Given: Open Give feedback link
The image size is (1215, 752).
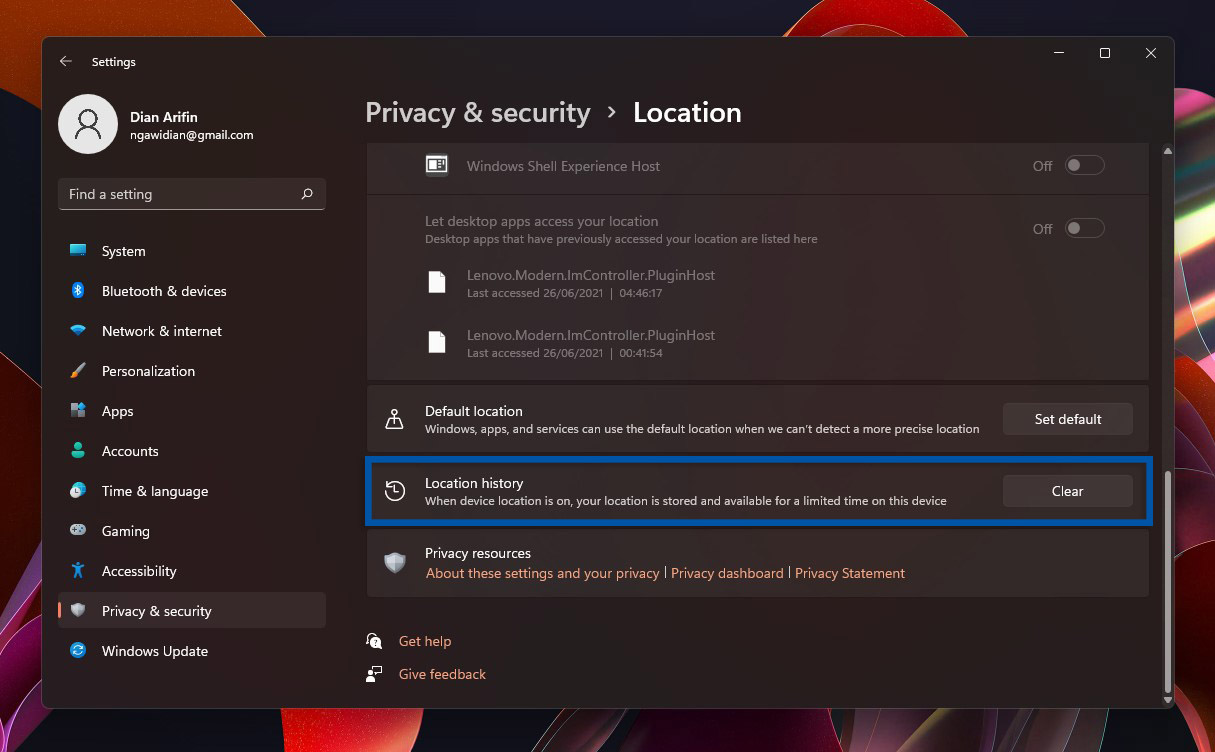Looking at the screenshot, I should pyautogui.click(x=442, y=674).
